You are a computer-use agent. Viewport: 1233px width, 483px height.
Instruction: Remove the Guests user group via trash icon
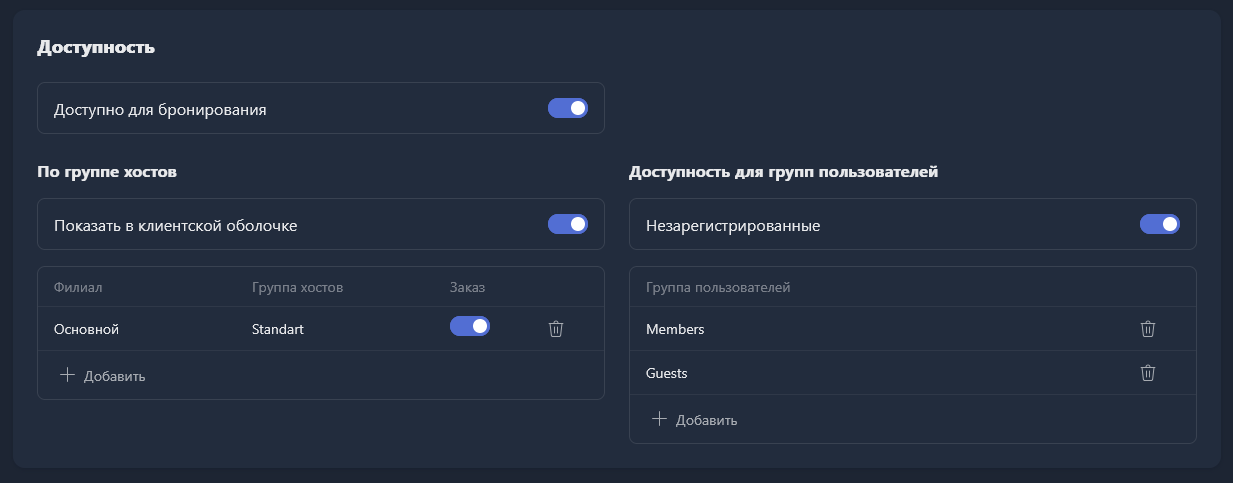[1148, 372]
